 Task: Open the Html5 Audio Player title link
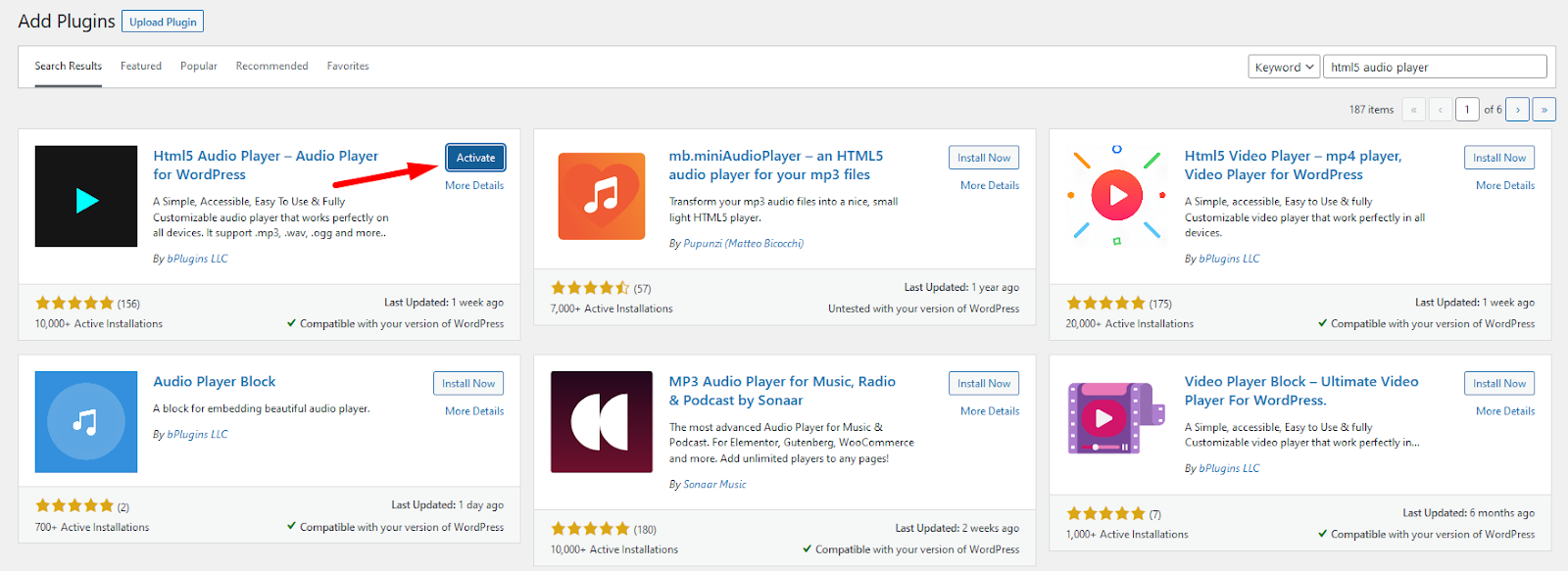click(x=266, y=165)
